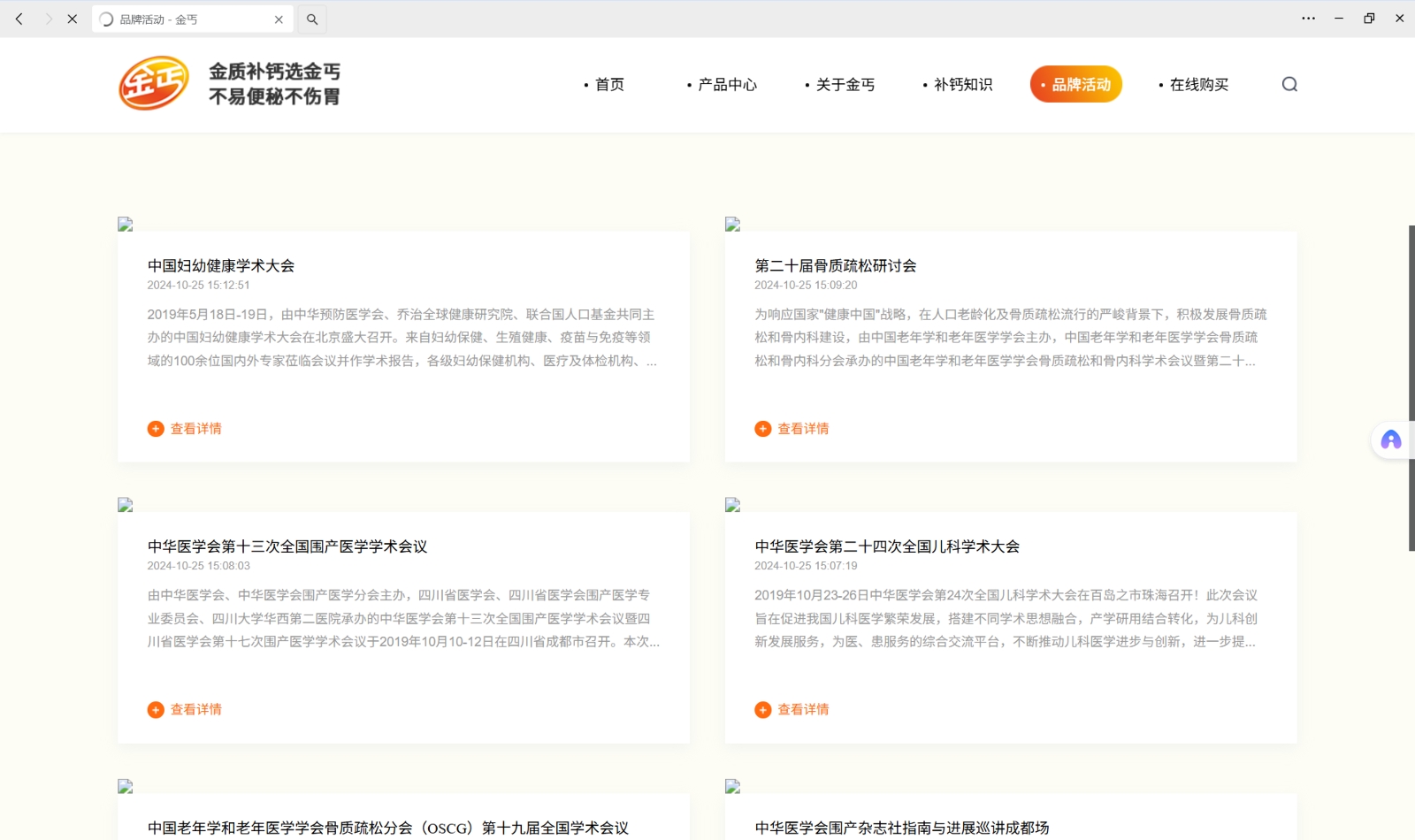Open the browser's ellipsis (...) menu
Image resolution: width=1415 pixels, height=840 pixels.
[x=1309, y=18]
